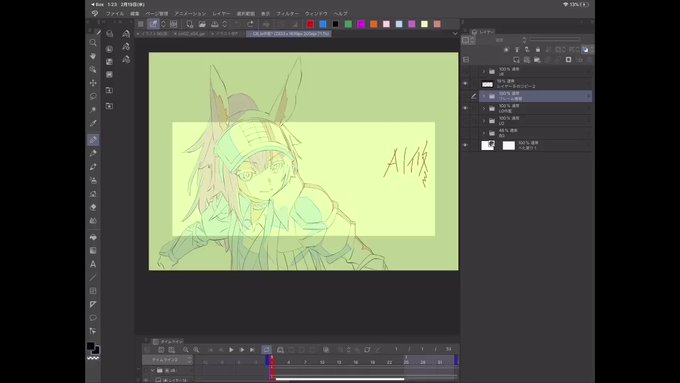Toggle transparent pixel color switch under swatches
The width and height of the screenshot is (680, 383).
93,358
